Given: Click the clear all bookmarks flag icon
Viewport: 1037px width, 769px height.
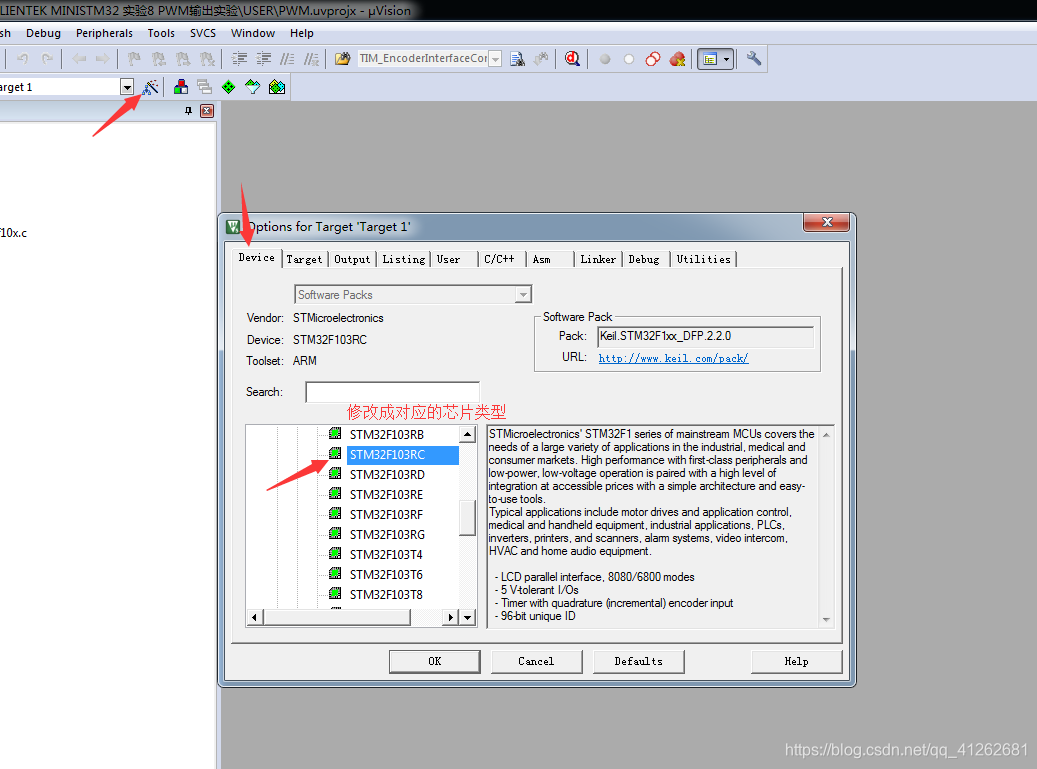Looking at the screenshot, I should click(208, 59).
